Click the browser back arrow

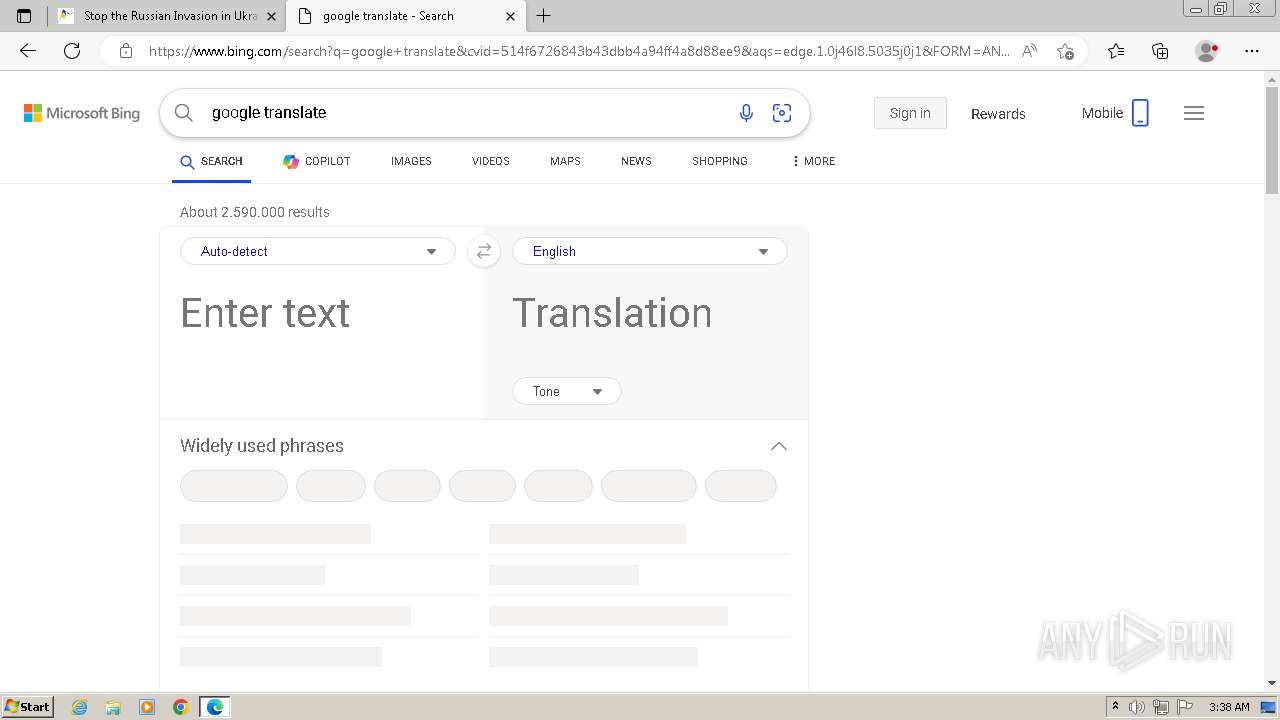click(x=28, y=51)
